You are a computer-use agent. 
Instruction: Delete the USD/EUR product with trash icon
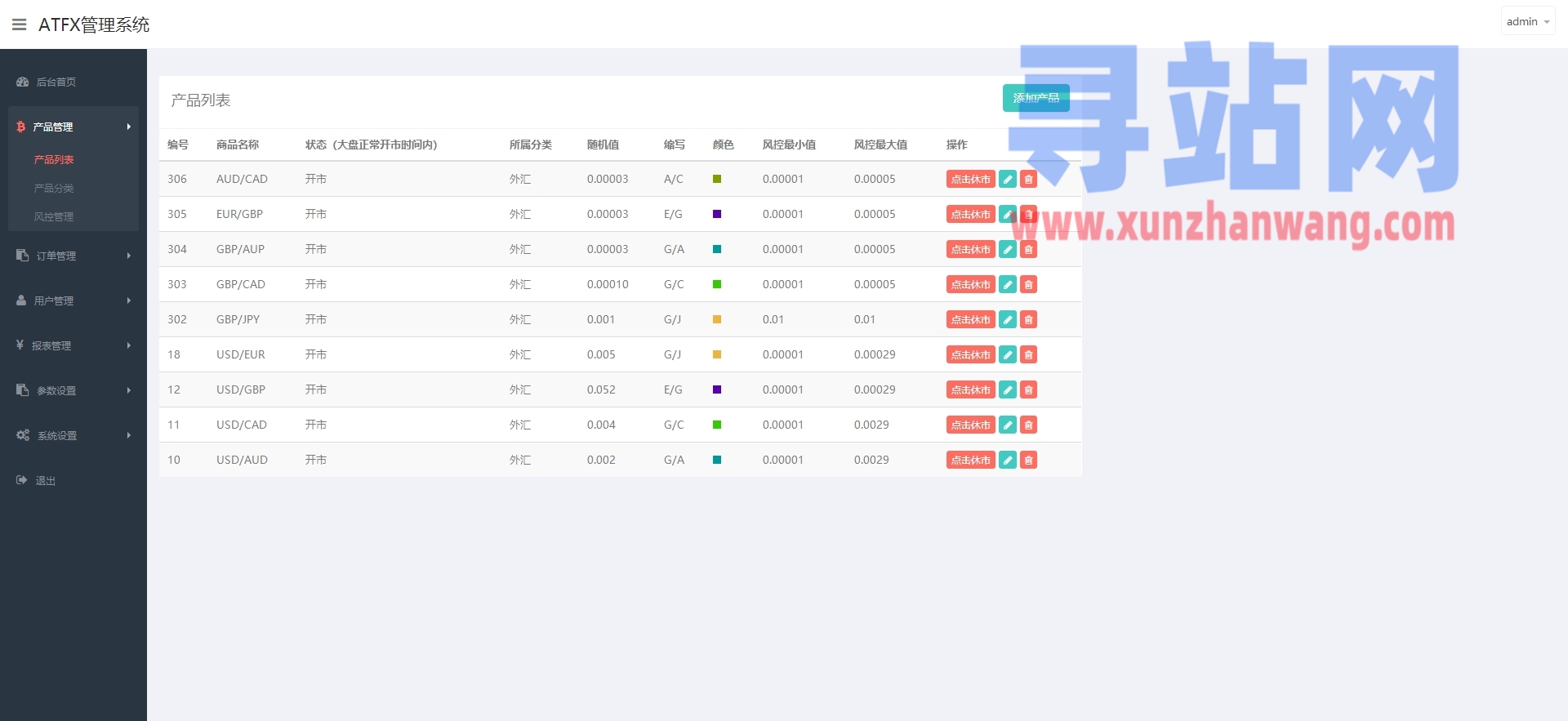click(x=1028, y=354)
